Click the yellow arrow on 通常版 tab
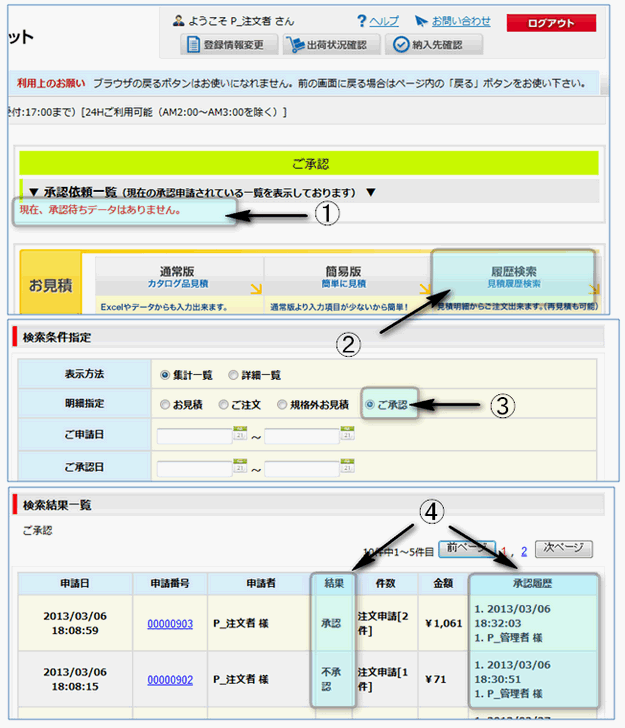625x728 pixels. pyautogui.click(x=256, y=289)
